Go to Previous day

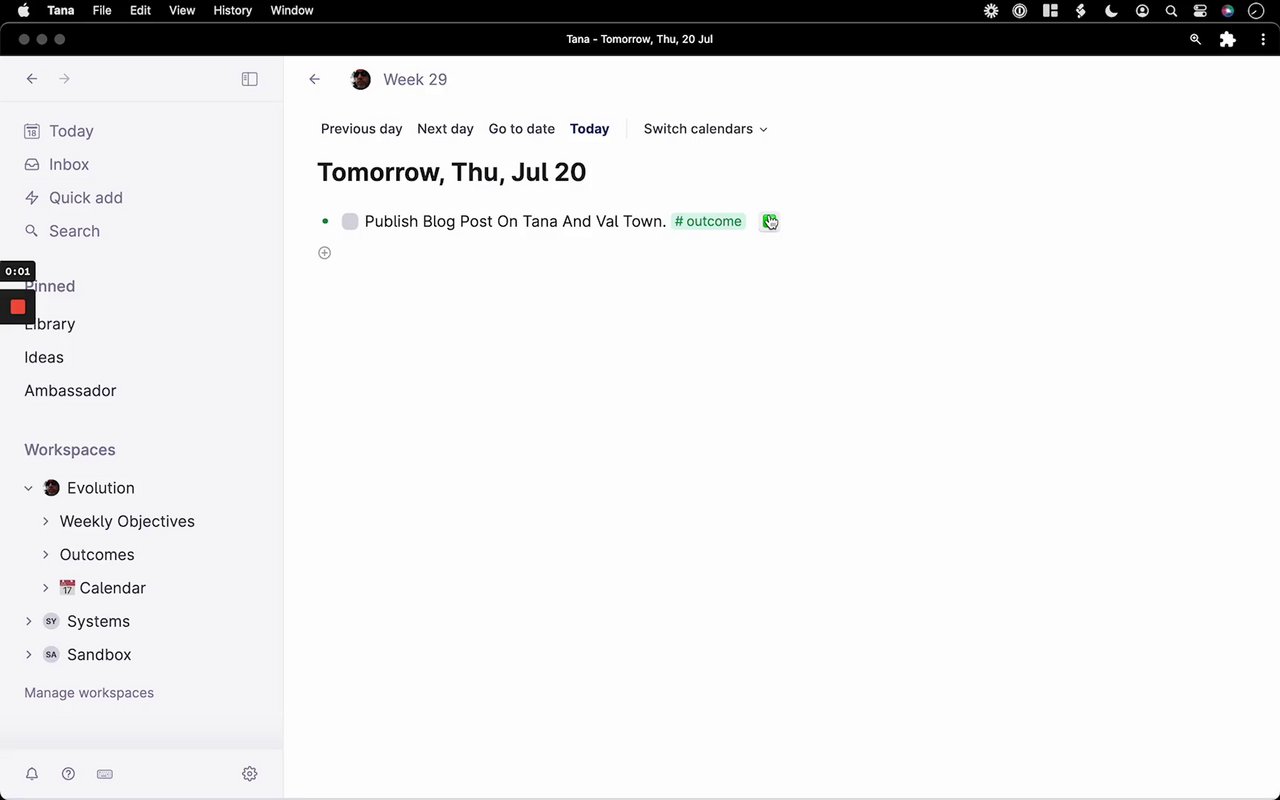(x=361, y=129)
